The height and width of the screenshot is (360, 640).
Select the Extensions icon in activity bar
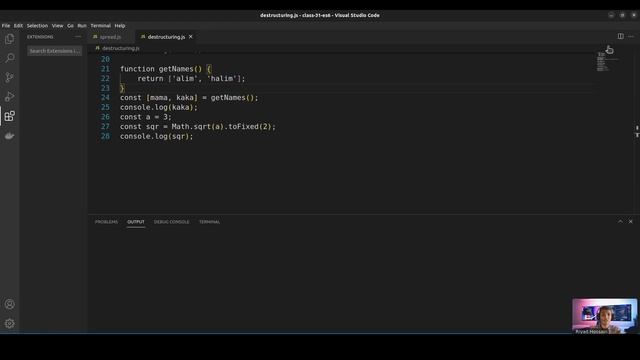coord(9,116)
